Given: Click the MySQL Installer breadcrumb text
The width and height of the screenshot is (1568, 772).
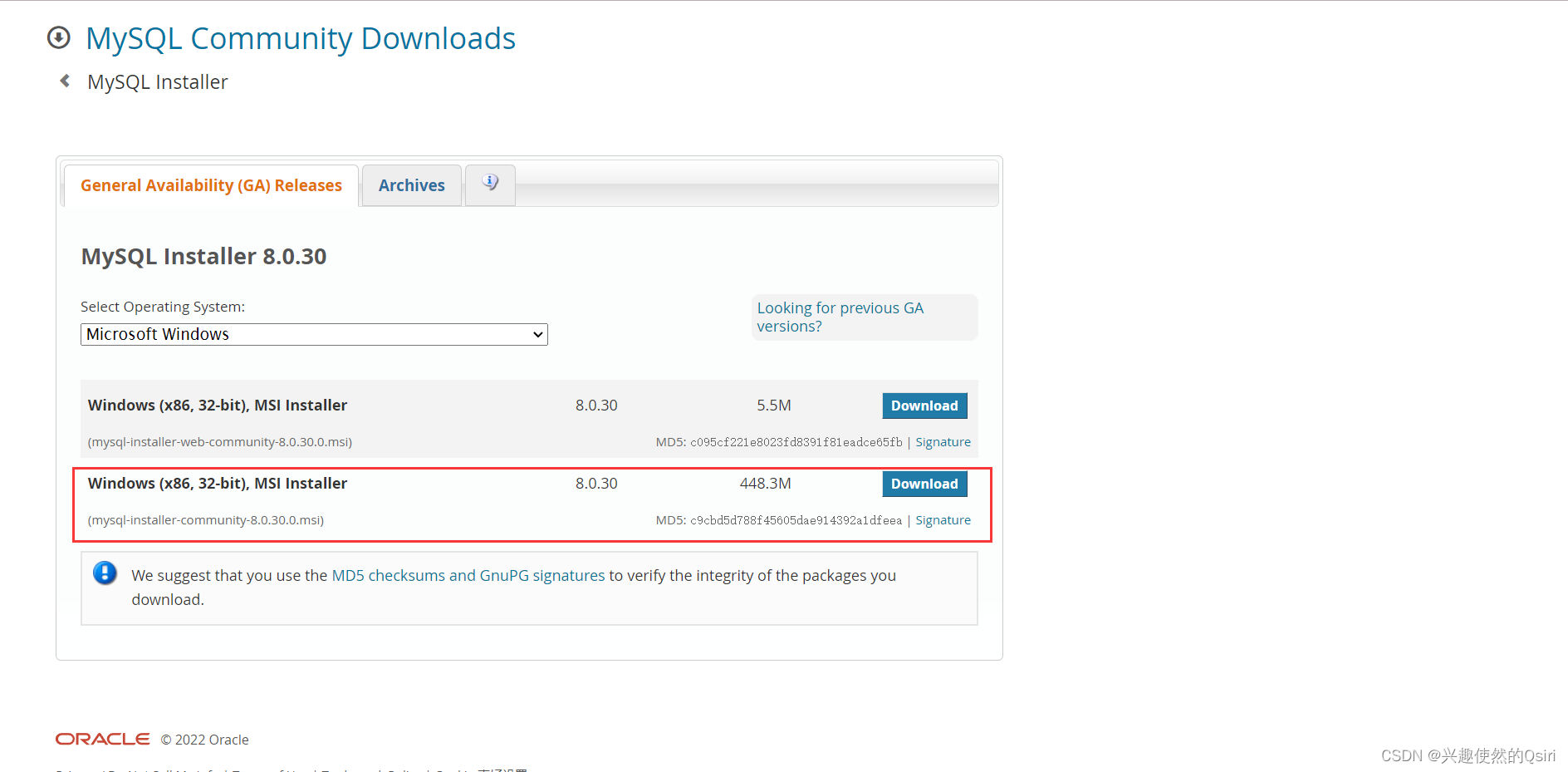Looking at the screenshot, I should [x=158, y=82].
